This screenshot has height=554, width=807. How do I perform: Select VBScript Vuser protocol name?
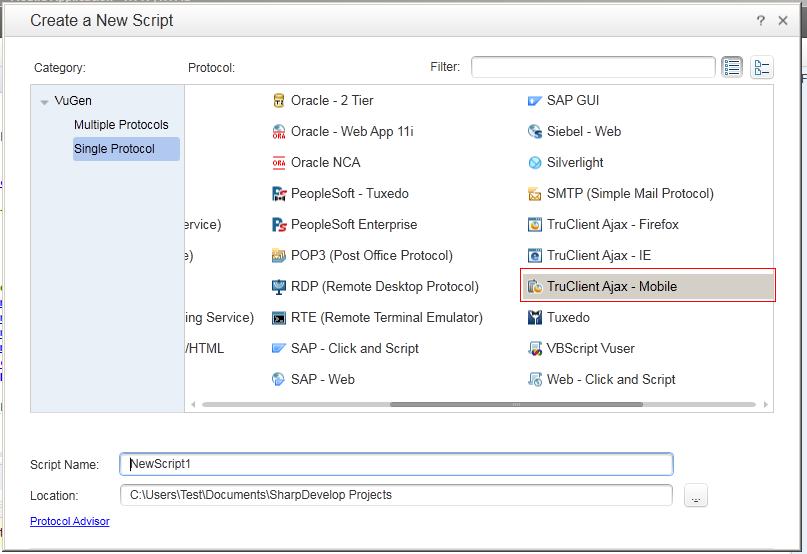pos(590,349)
